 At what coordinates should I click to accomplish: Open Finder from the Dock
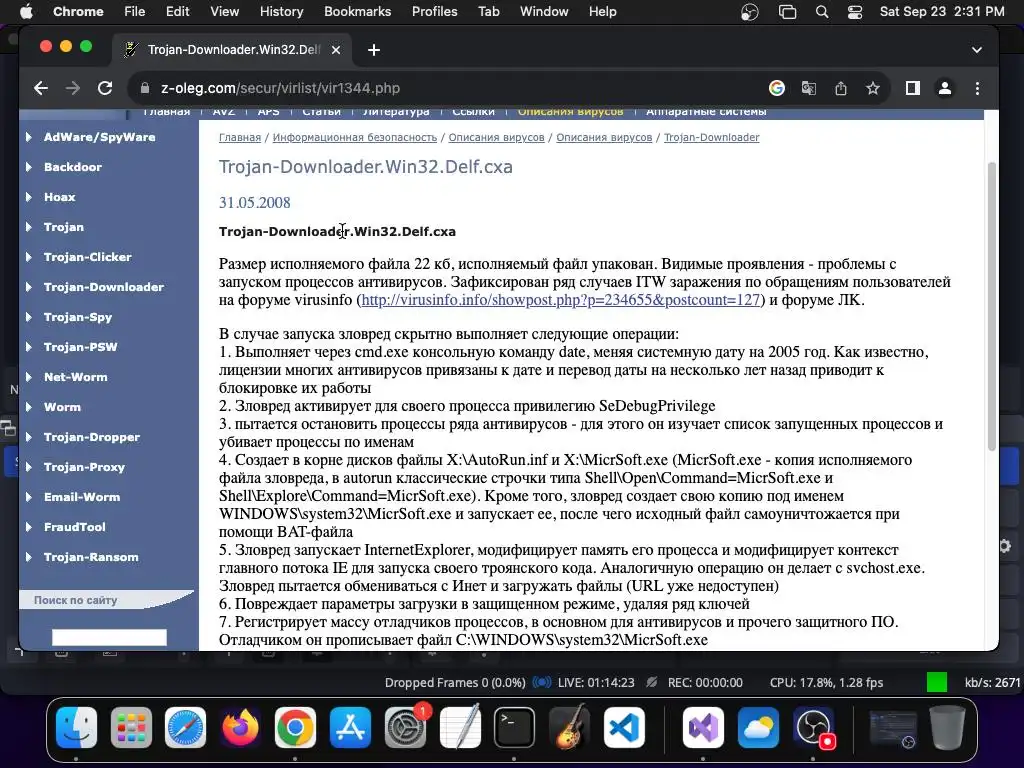point(76,728)
